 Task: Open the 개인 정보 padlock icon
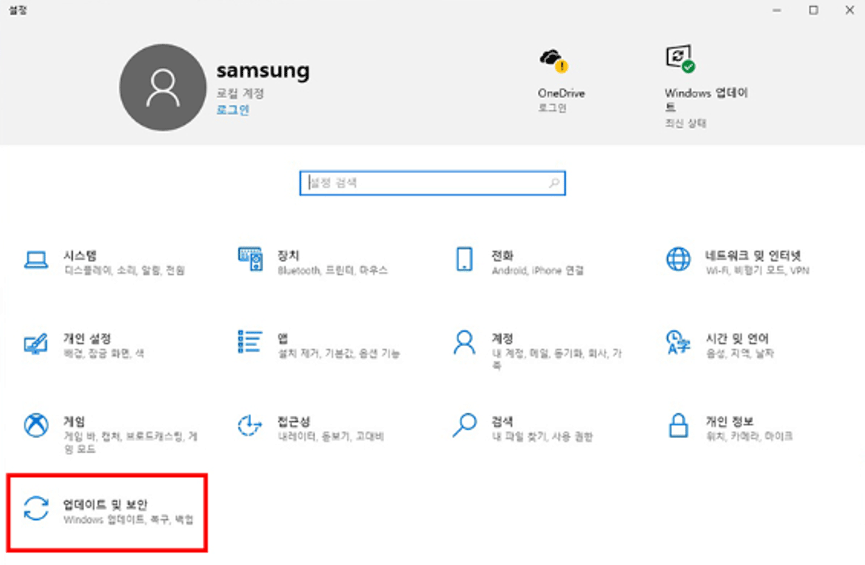(679, 425)
